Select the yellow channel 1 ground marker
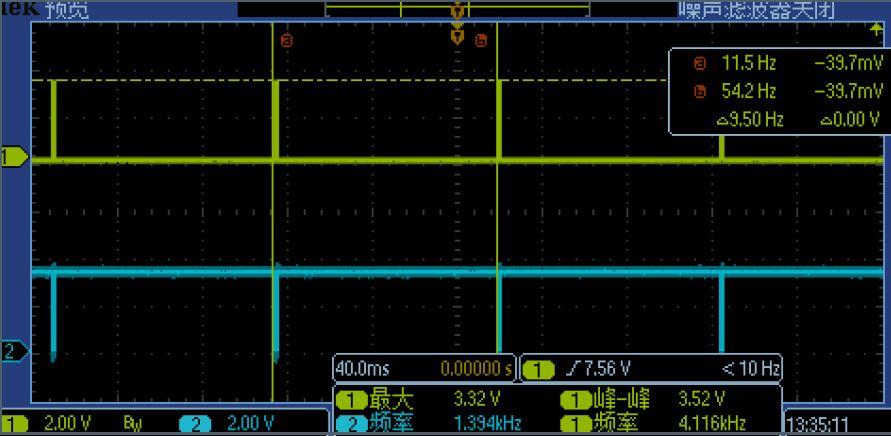The width and height of the screenshot is (891, 436). pos(14,157)
